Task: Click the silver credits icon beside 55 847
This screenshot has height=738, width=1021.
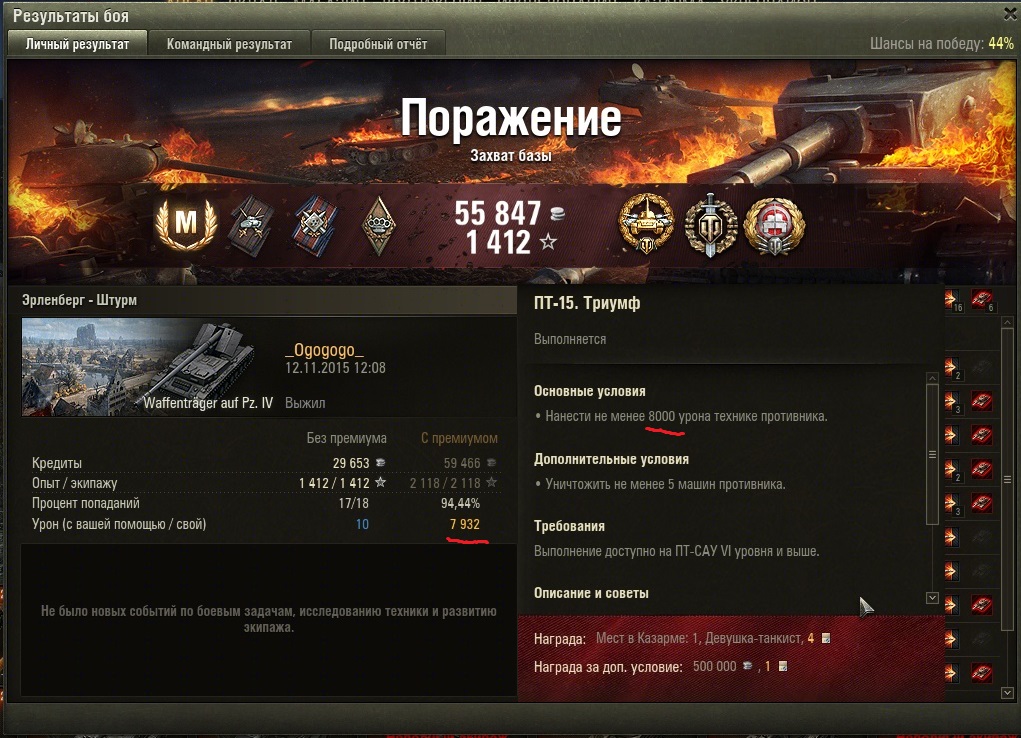Action: click(557, 213)
